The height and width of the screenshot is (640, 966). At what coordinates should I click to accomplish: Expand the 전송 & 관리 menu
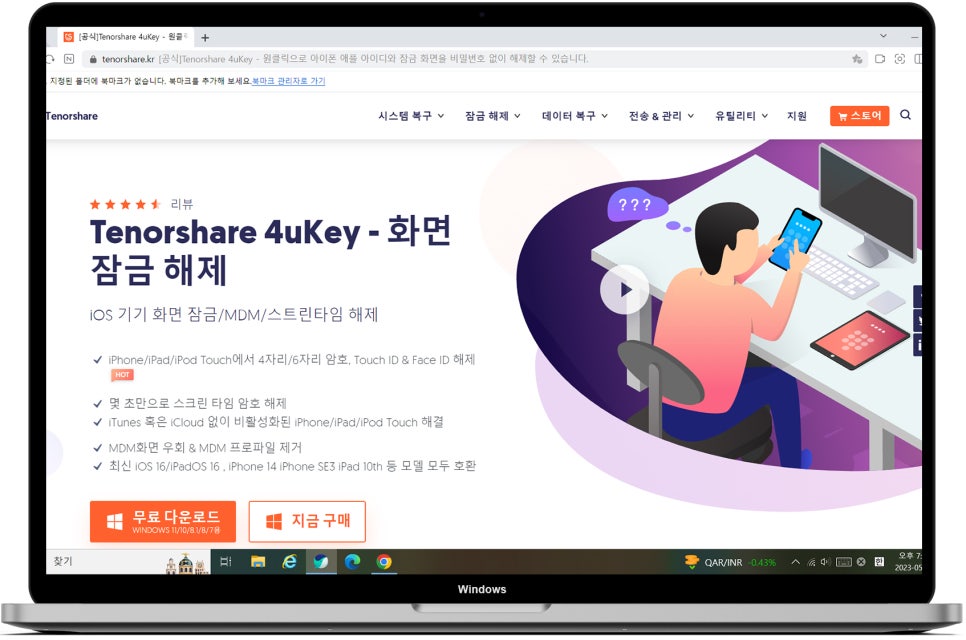661,116
